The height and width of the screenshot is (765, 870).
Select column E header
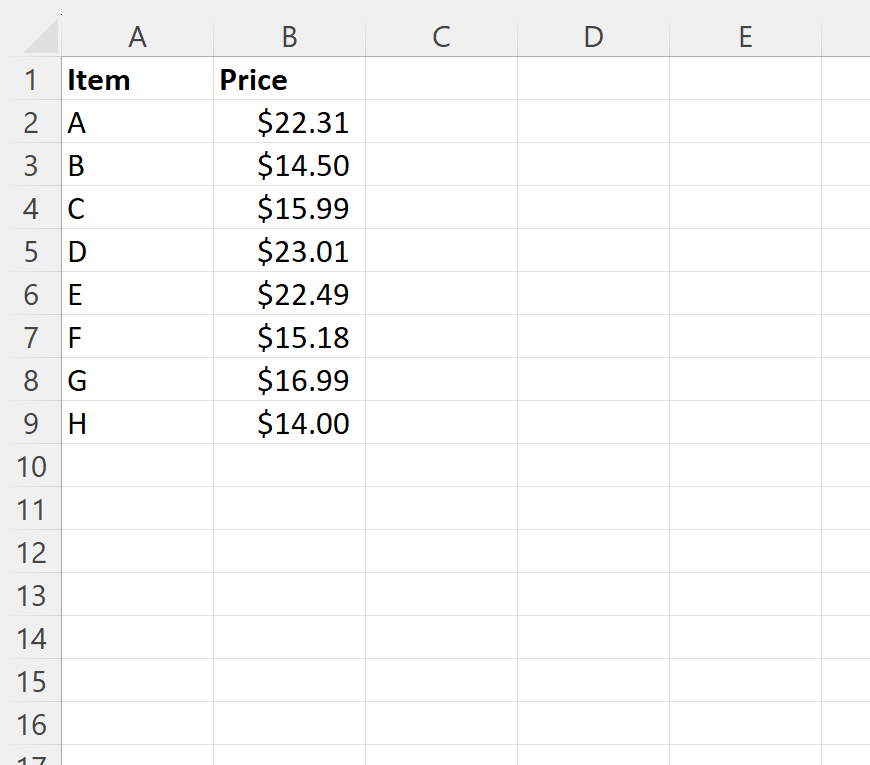coord(745,36)
